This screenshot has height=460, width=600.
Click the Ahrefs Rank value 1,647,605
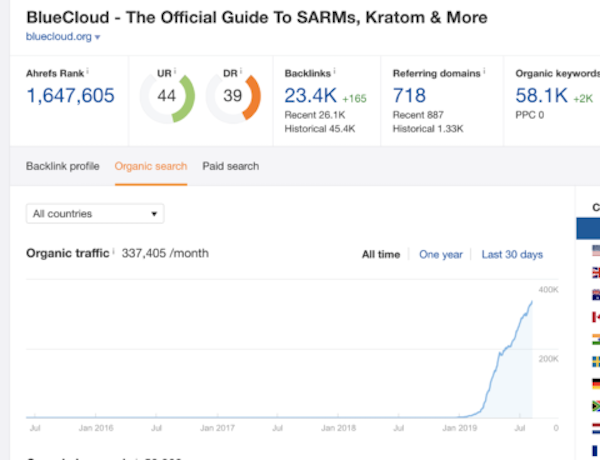[70, 96]
